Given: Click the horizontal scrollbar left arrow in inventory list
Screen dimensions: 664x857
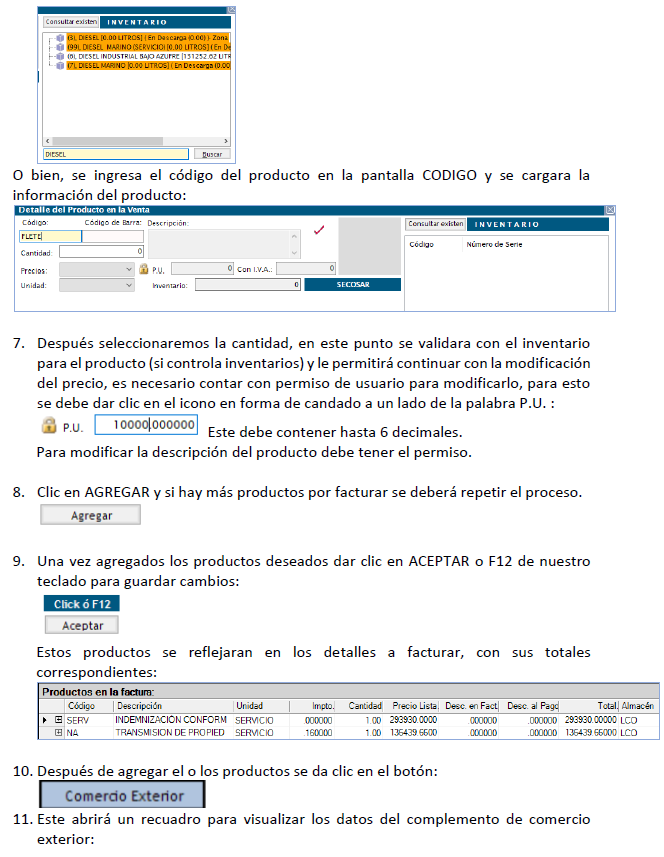Looking at the screenshot, I should pyautogui.click(x=48, y=141).
